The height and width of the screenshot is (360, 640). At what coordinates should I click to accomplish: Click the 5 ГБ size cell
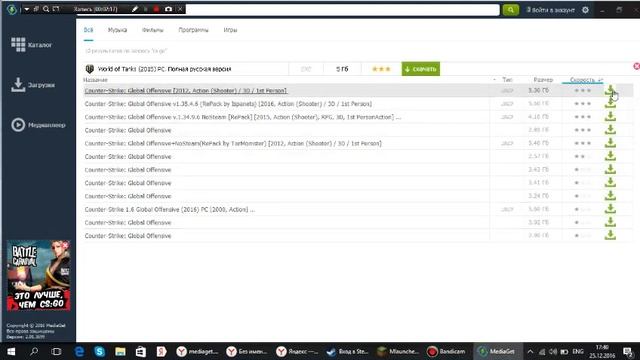(342, 69)
